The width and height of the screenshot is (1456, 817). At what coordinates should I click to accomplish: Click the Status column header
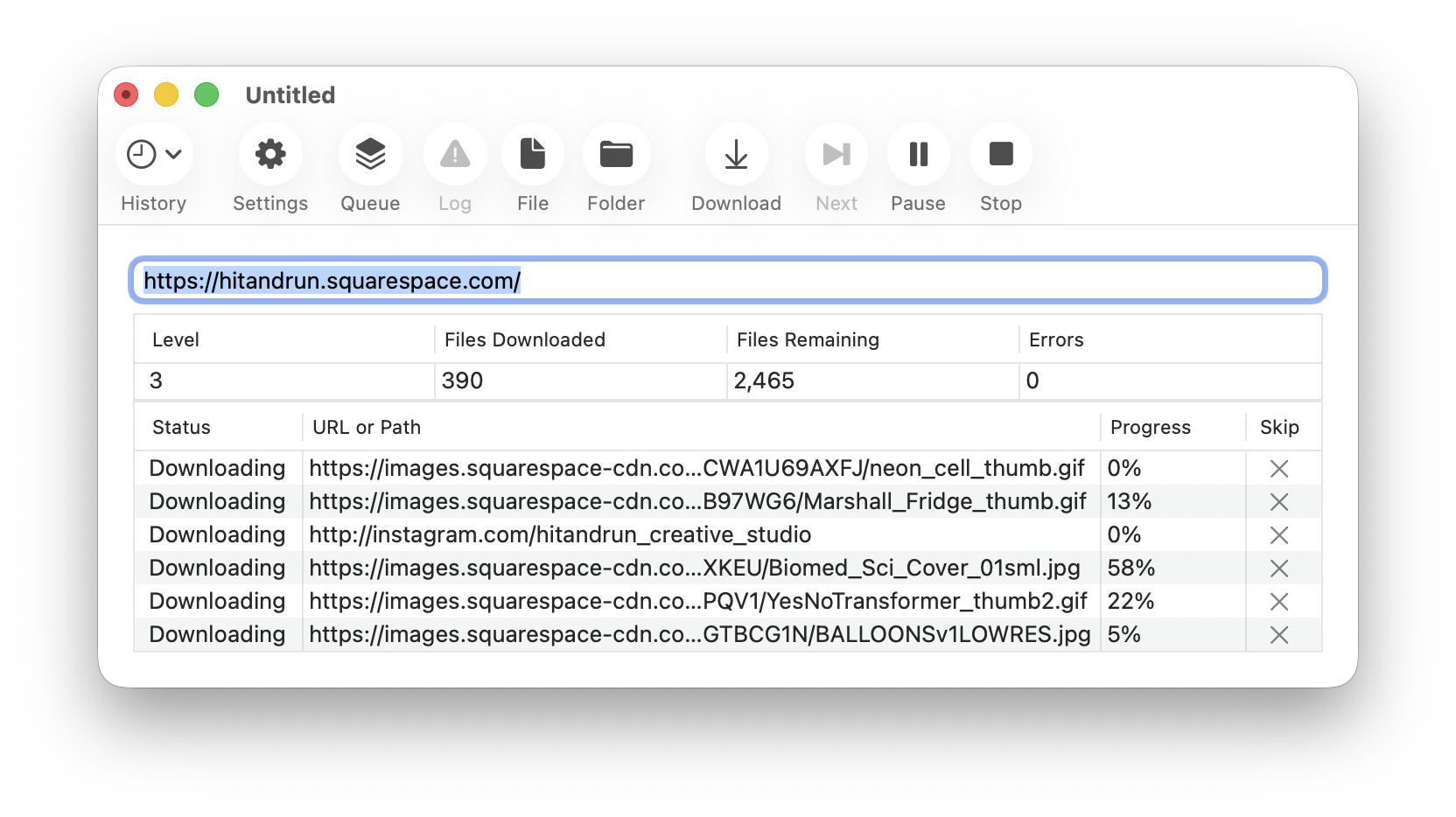pyautogui.click(x=181, y=428)
